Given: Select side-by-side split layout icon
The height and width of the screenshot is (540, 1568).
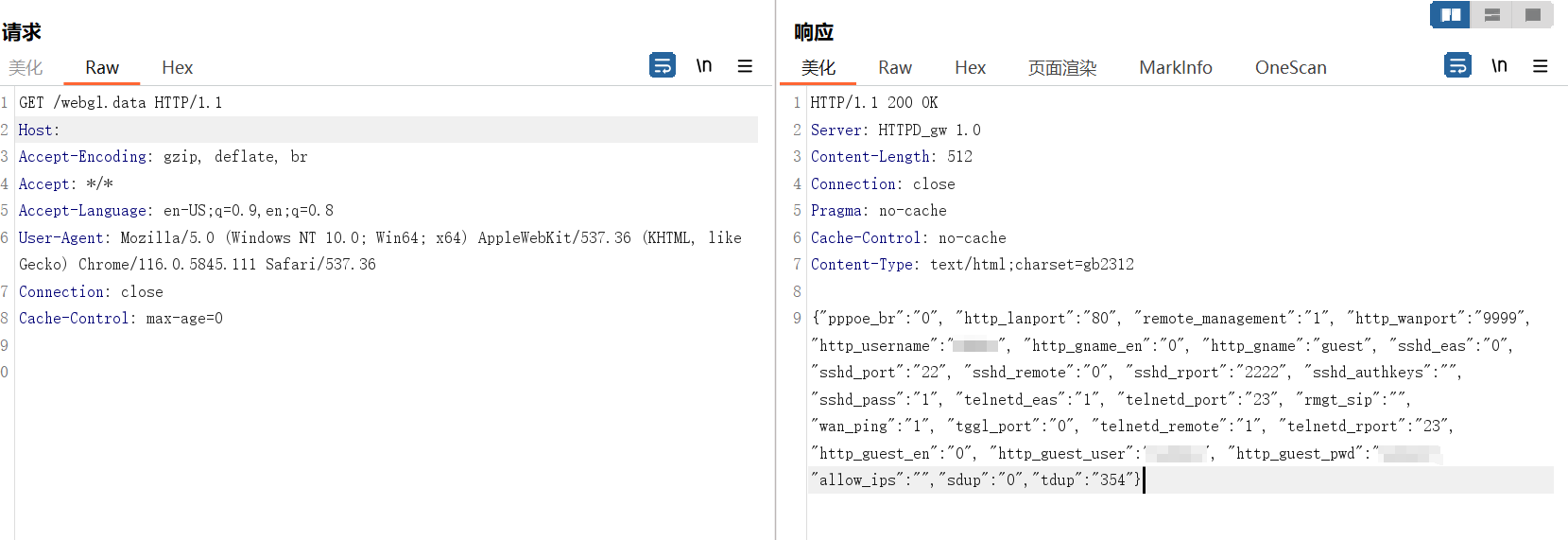Looking at the screenshot, I should click(x=1451, y=15).
